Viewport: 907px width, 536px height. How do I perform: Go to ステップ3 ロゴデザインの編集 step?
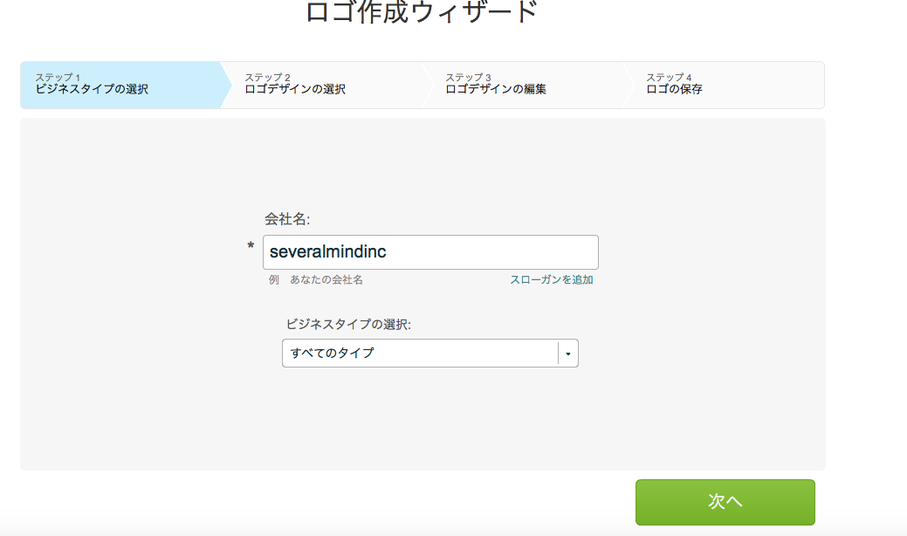tap(523, 85)
